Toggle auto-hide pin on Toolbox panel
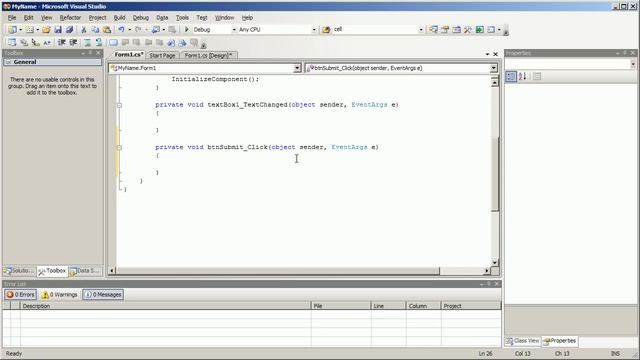640x360 pixels. 90,53
